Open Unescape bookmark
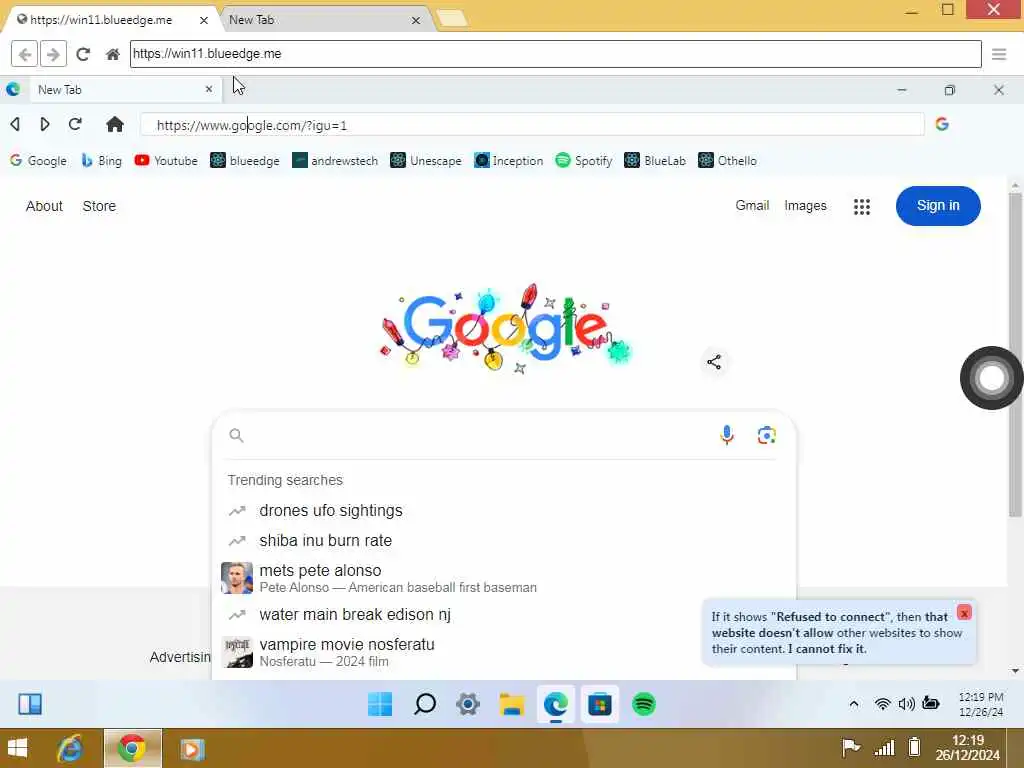The image size is (1024, 768). point(426,161)
